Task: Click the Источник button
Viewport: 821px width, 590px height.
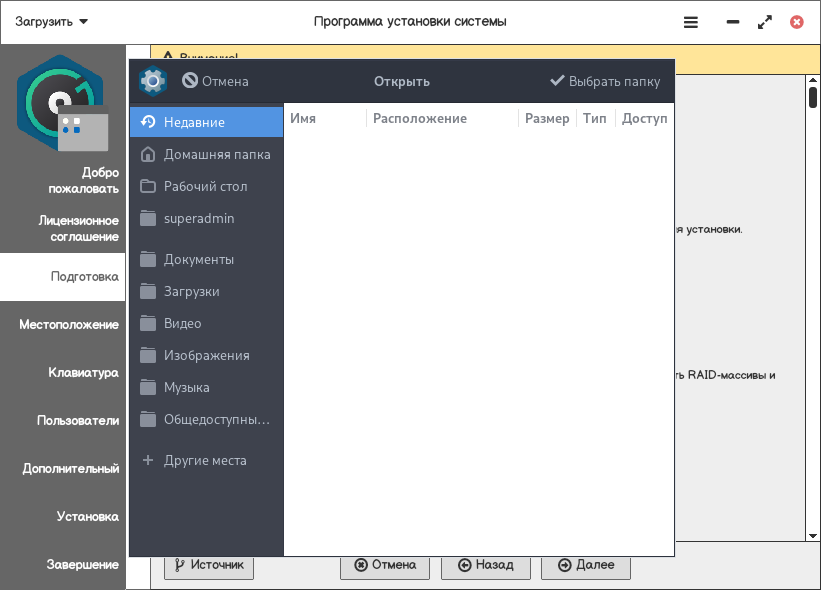Action: point(209,565)
